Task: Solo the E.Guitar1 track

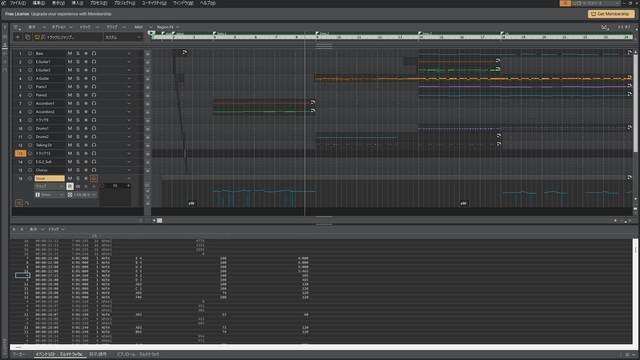Action: [x=78, y=62]
